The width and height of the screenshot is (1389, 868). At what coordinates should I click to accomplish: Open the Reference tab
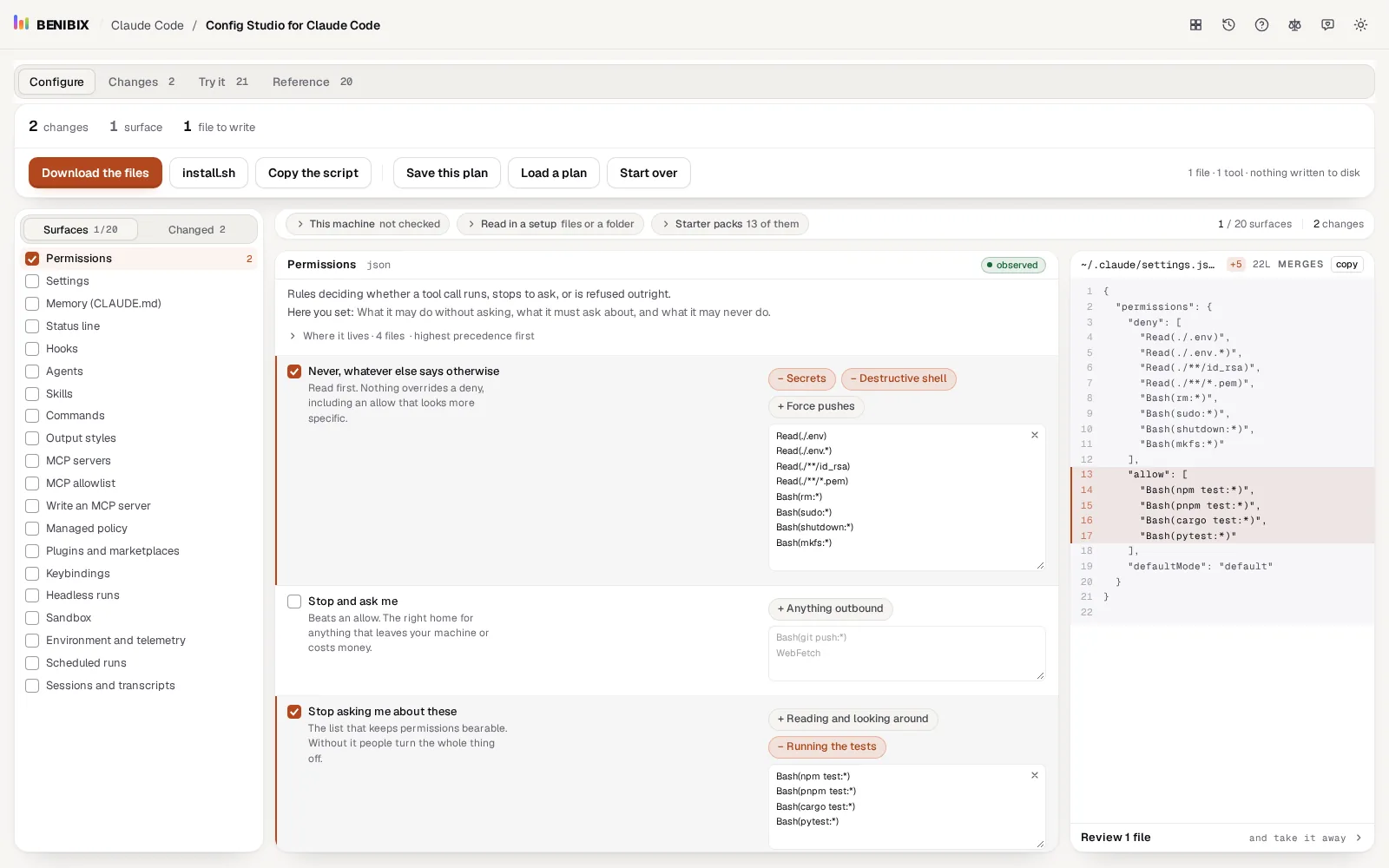click(313, 82)
